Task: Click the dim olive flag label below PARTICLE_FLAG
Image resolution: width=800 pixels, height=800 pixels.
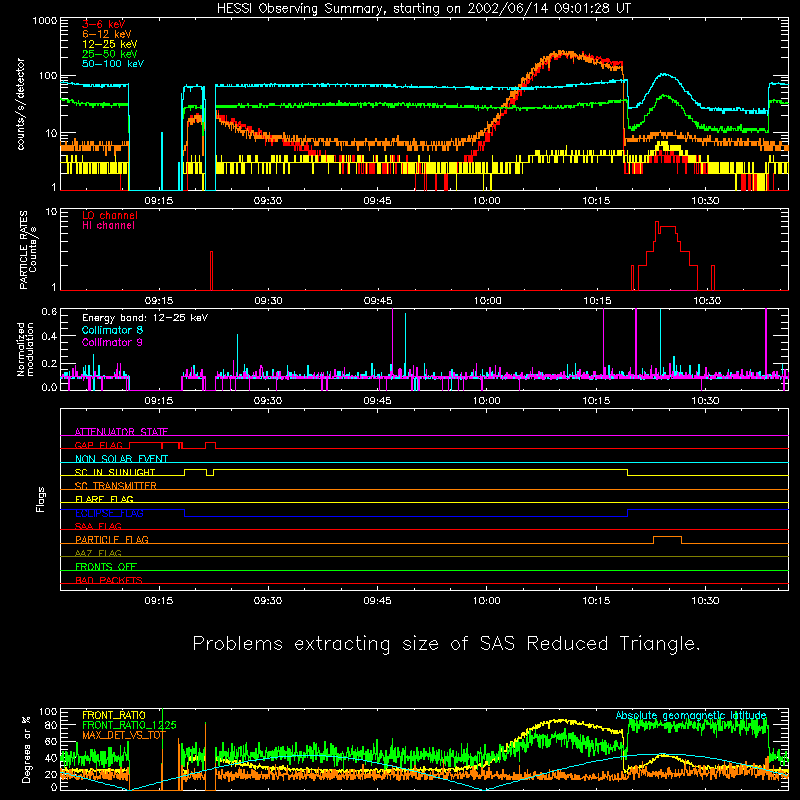Action: coord(98,553)
